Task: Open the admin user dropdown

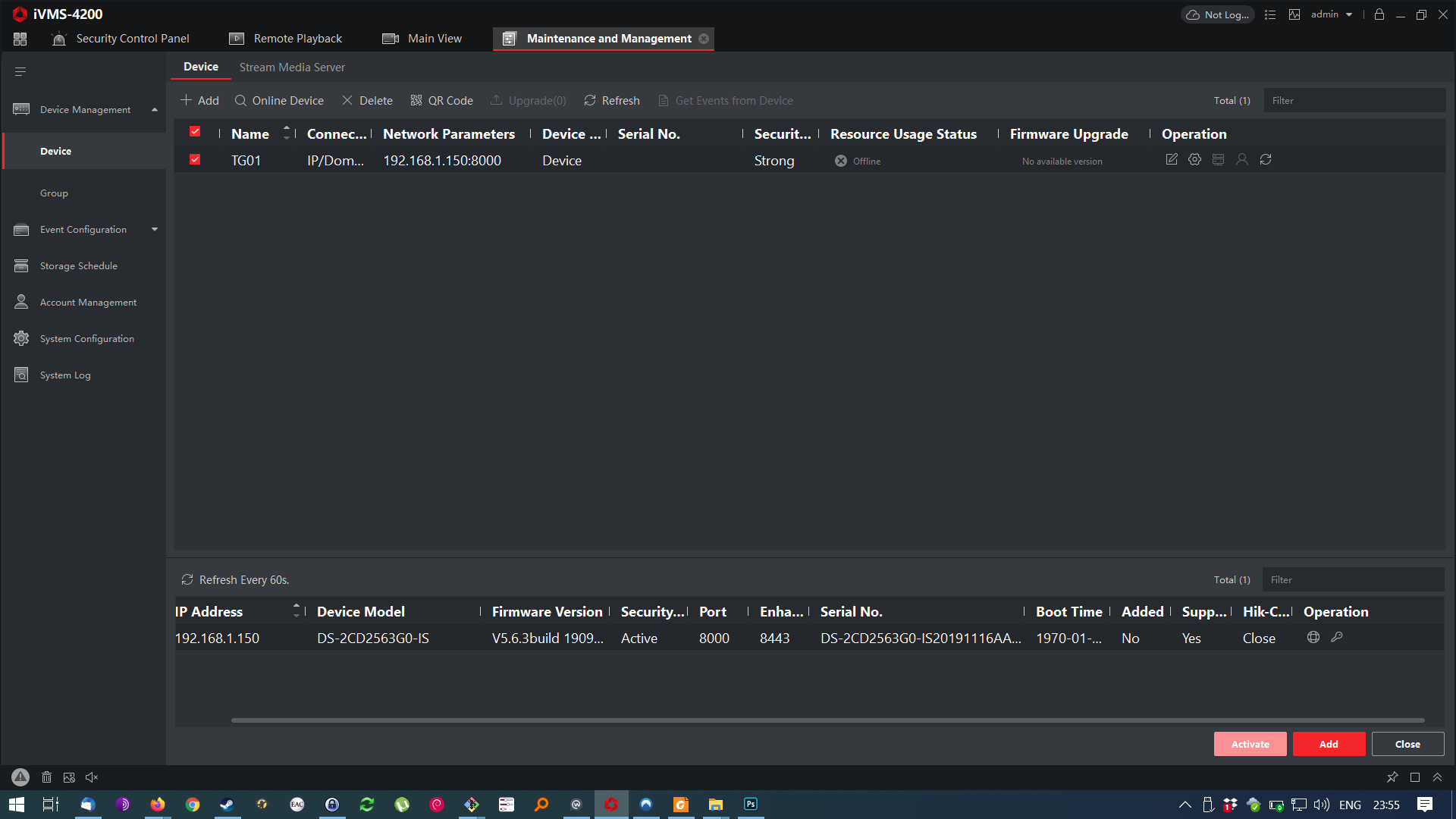Action: [1332, 14]
